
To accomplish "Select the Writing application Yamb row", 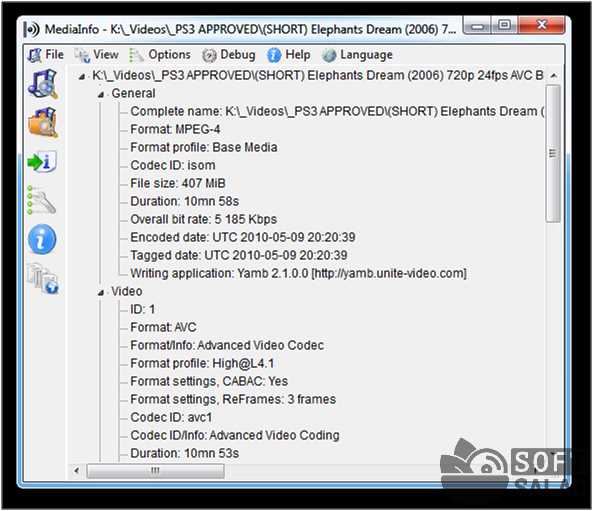I will [299, 273].
